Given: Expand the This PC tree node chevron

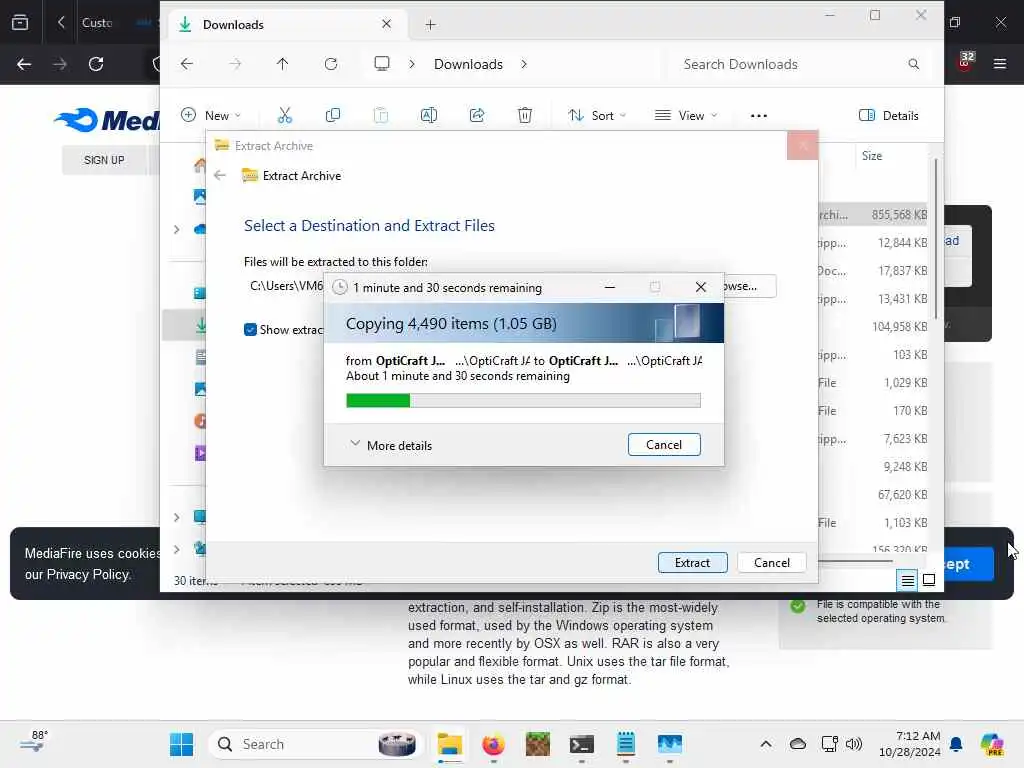Looking at the screenshot, I should (x=176, y=517).
